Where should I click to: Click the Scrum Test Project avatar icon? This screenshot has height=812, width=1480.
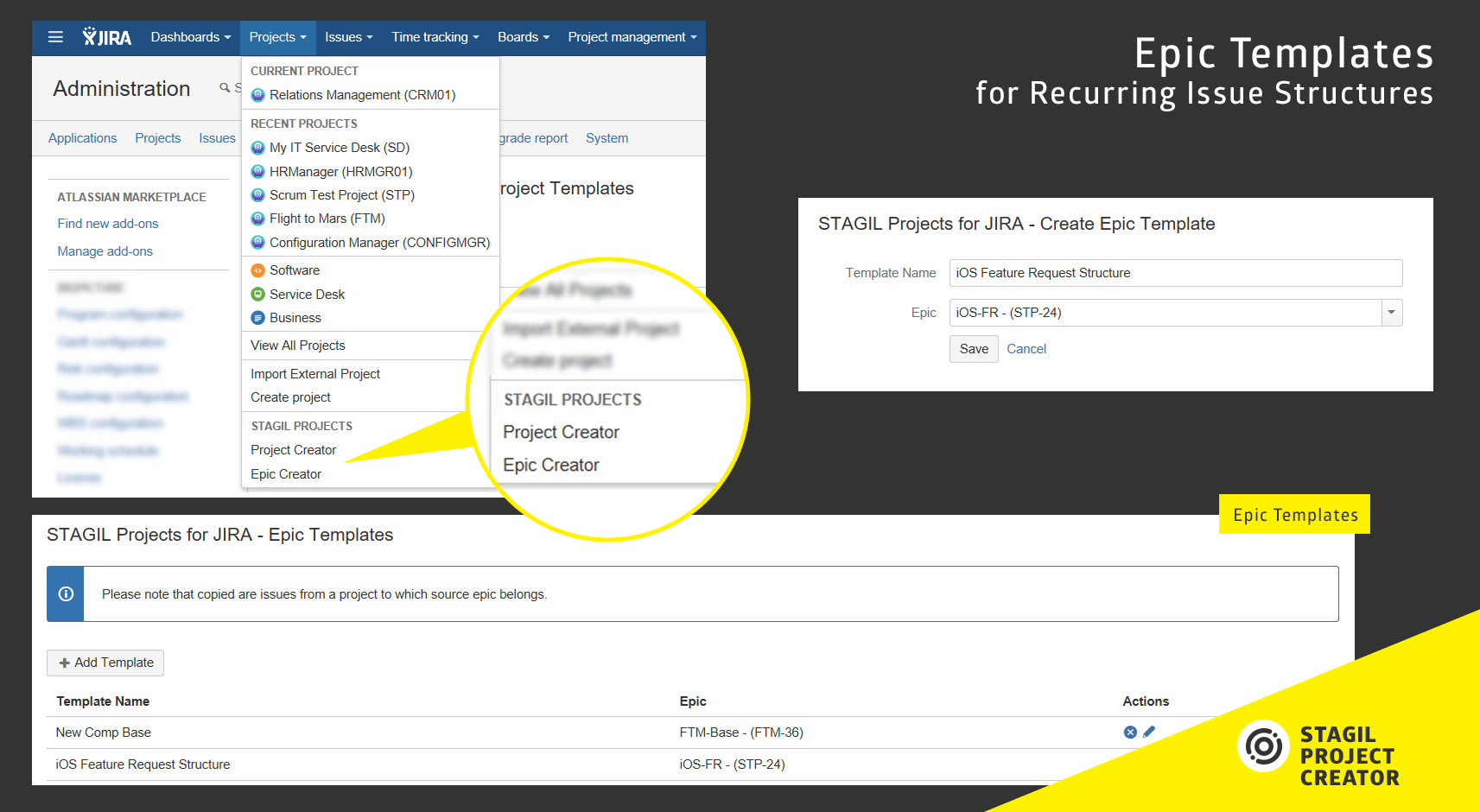click(x=257, y=195)
